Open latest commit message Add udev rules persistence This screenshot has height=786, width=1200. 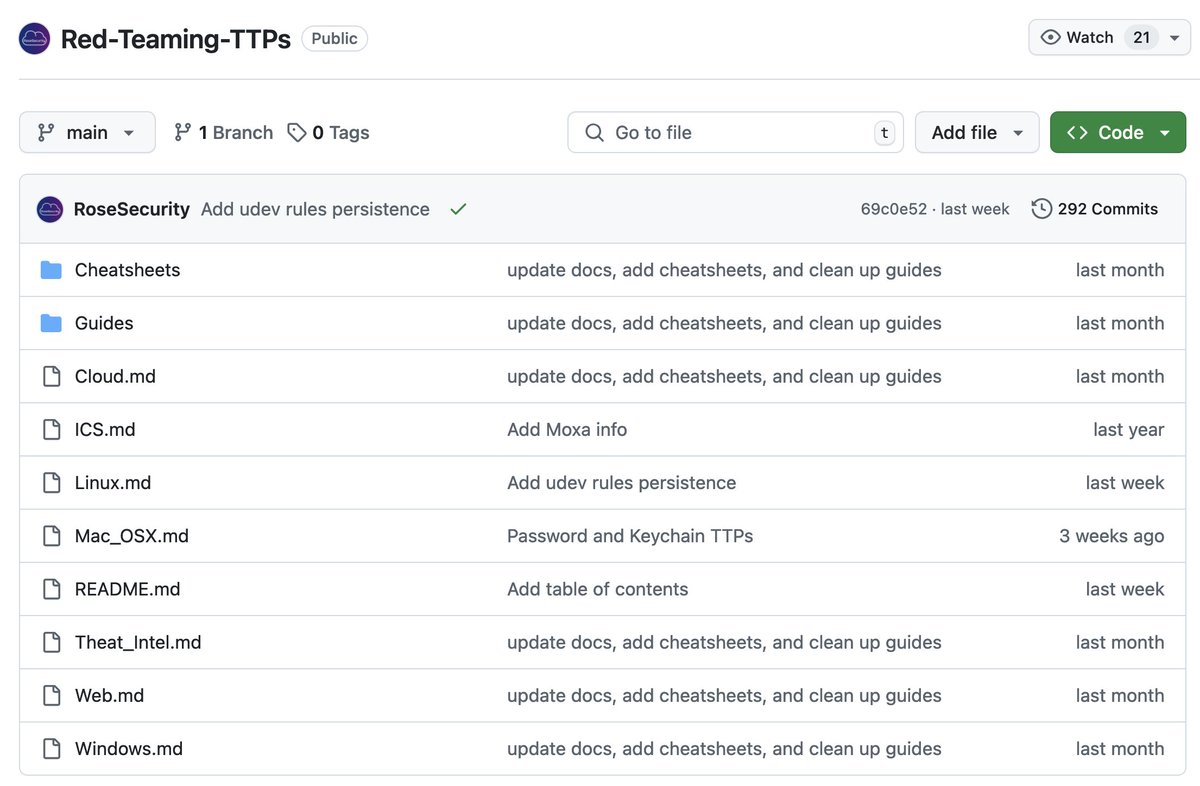coord(315,209)
